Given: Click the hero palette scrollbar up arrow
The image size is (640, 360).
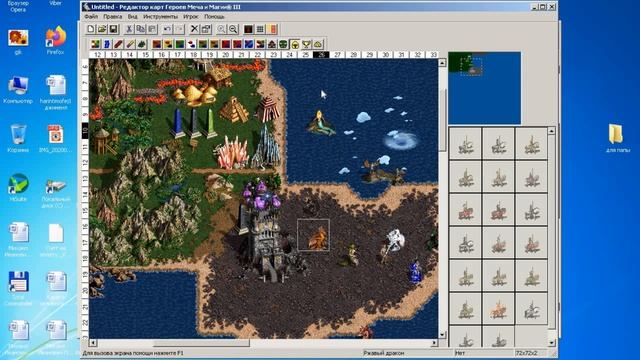Looking at the screenshot, I should coord(551,131).
